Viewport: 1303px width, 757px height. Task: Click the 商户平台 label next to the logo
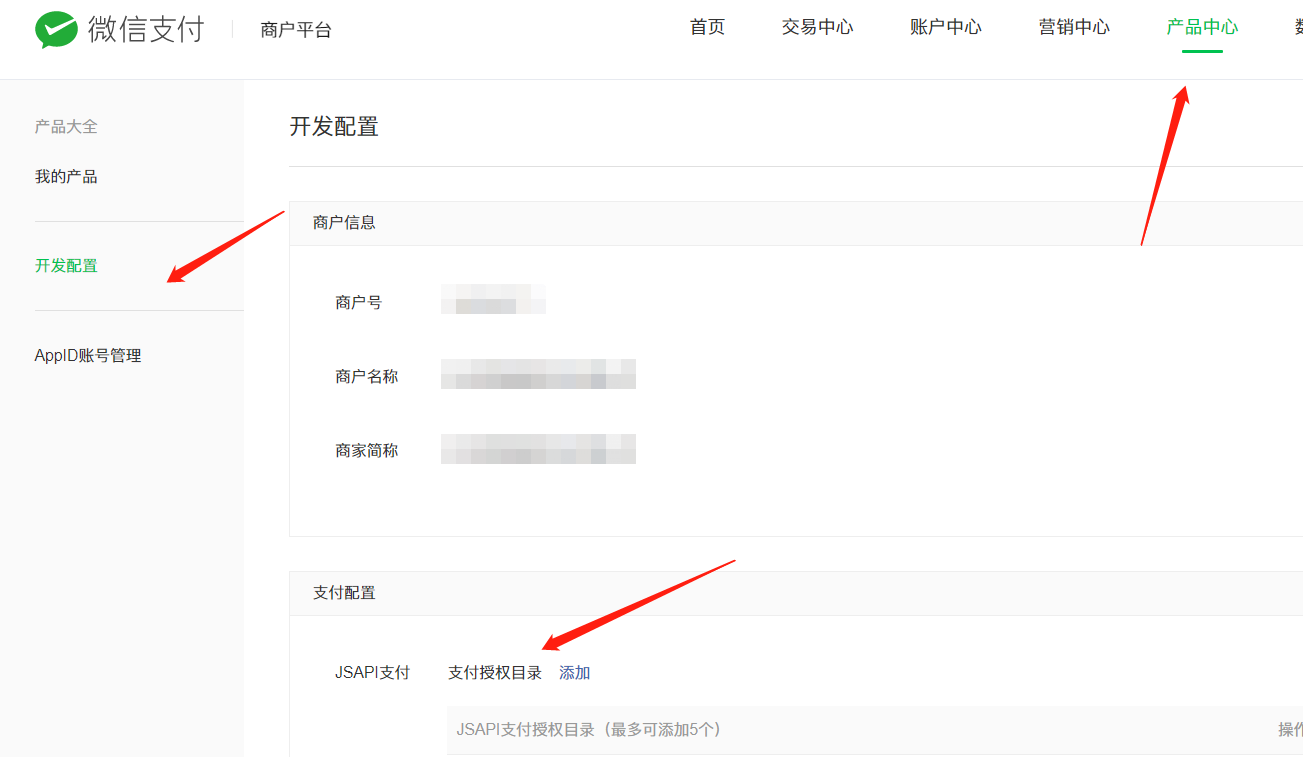pyautogui.click(x=295, y=31)
